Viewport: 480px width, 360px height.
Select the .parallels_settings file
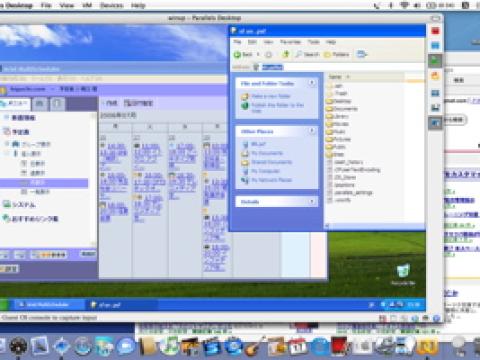click(x=350, y=193)
